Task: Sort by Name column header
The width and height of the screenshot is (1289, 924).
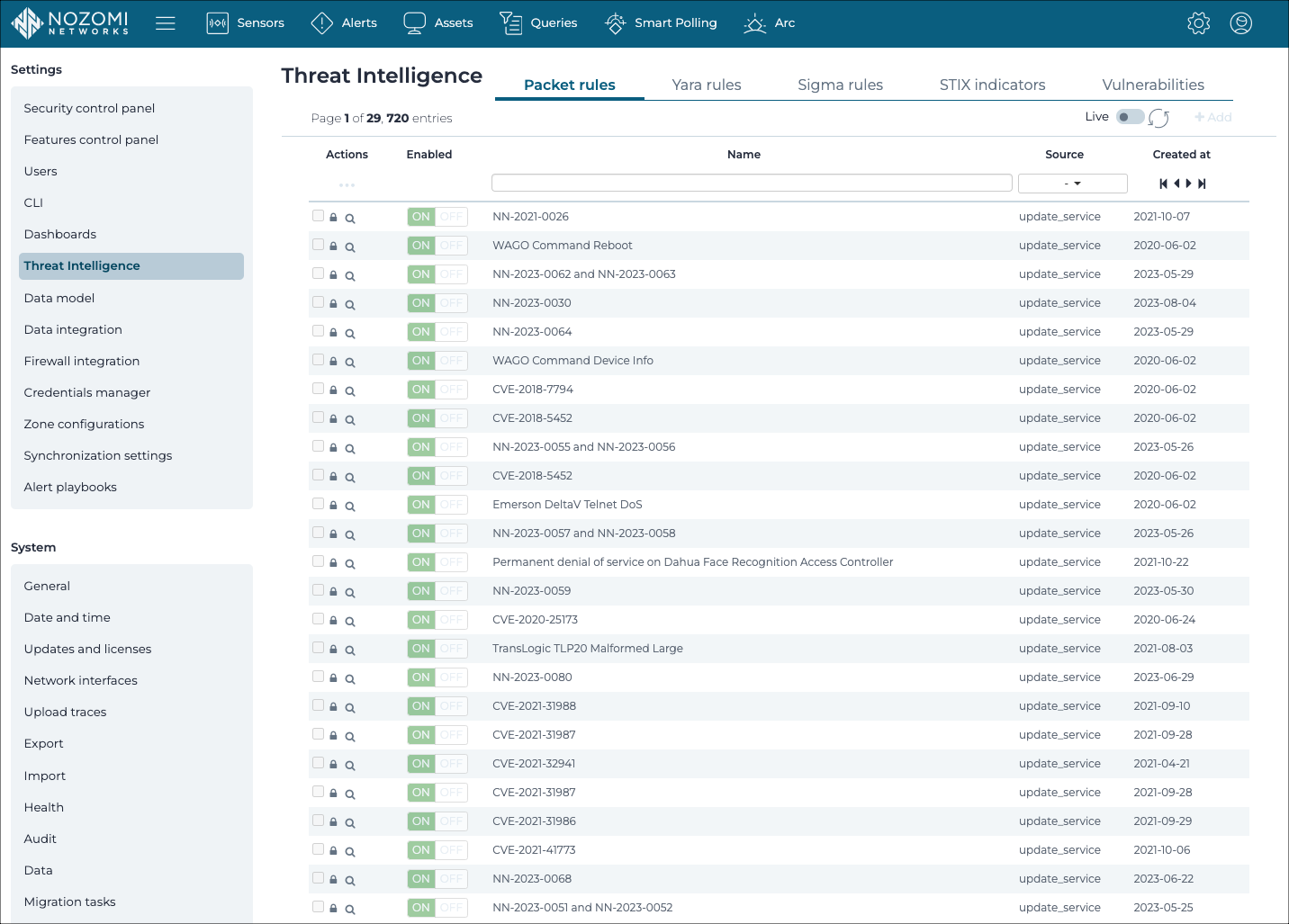Action: (x=744, y=155)
